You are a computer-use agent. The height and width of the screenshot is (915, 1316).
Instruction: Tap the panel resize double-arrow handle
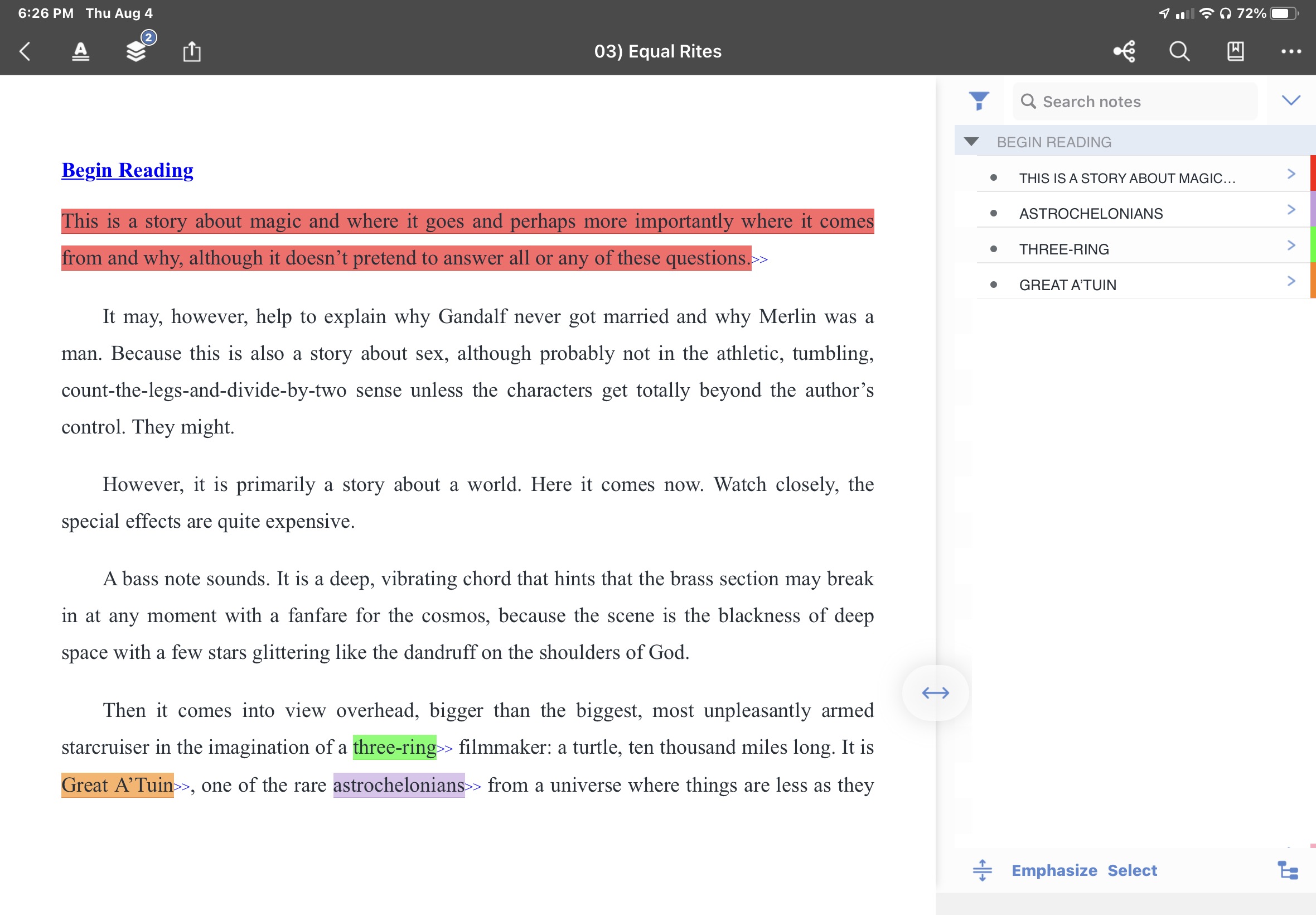tap(935, 693)
